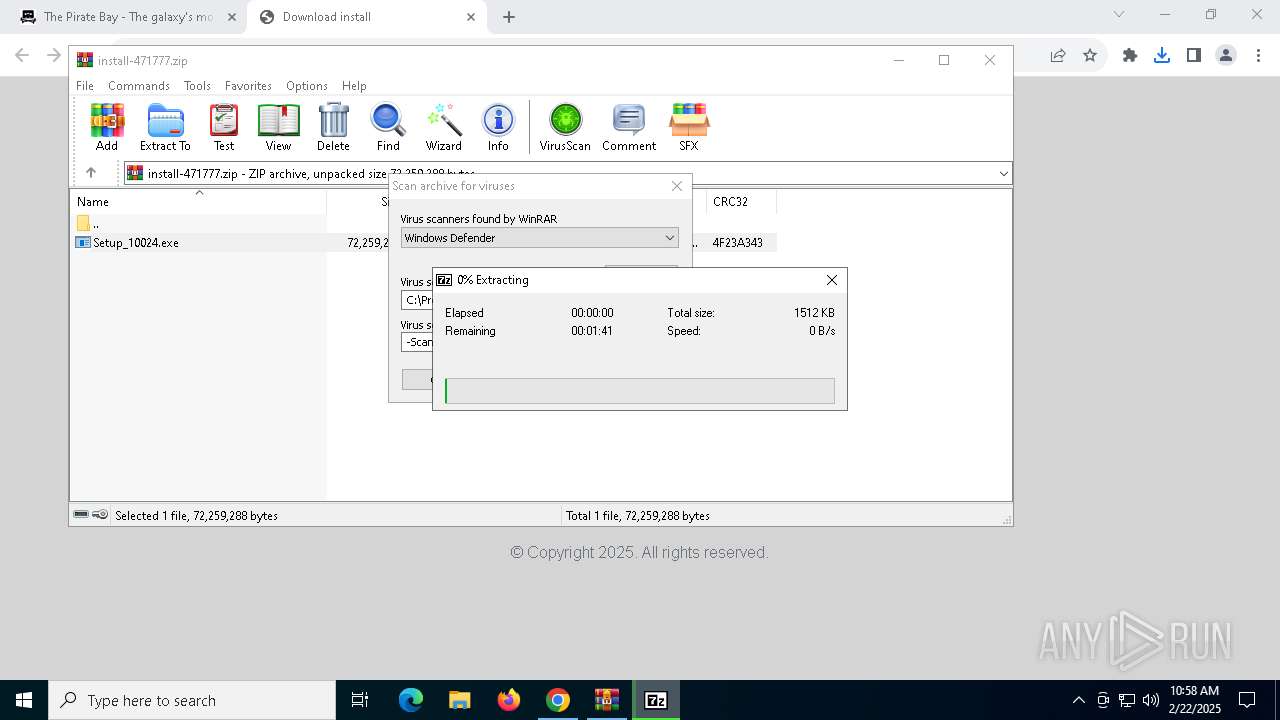
Task: Open Chrome extensions puzzle icon
Action: 1130,56
